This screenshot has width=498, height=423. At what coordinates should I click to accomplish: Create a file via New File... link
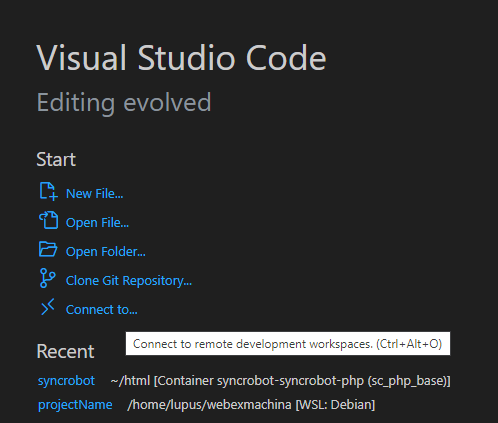tap(95, 194)
